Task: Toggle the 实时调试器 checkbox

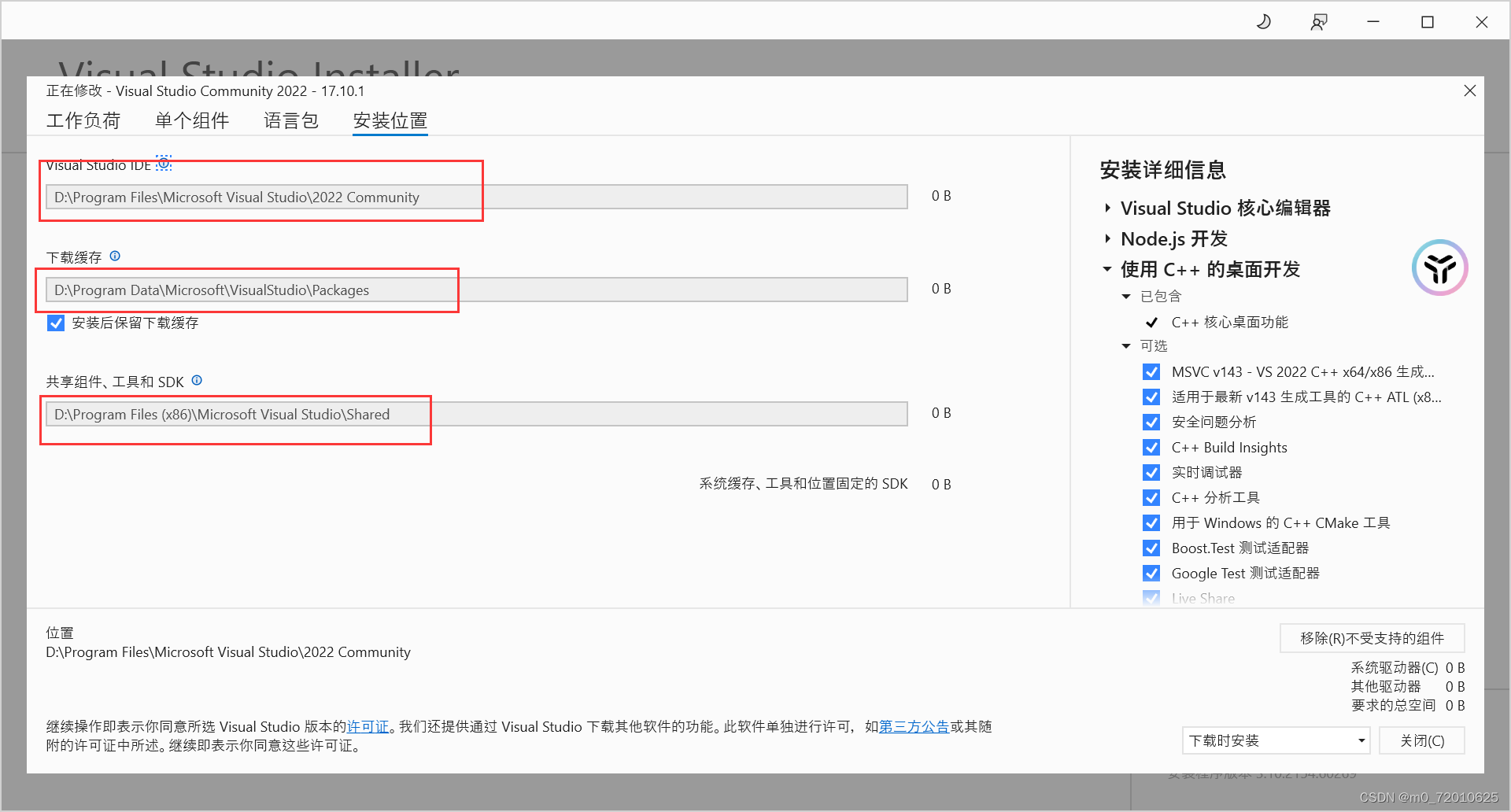Action: 1151,472
